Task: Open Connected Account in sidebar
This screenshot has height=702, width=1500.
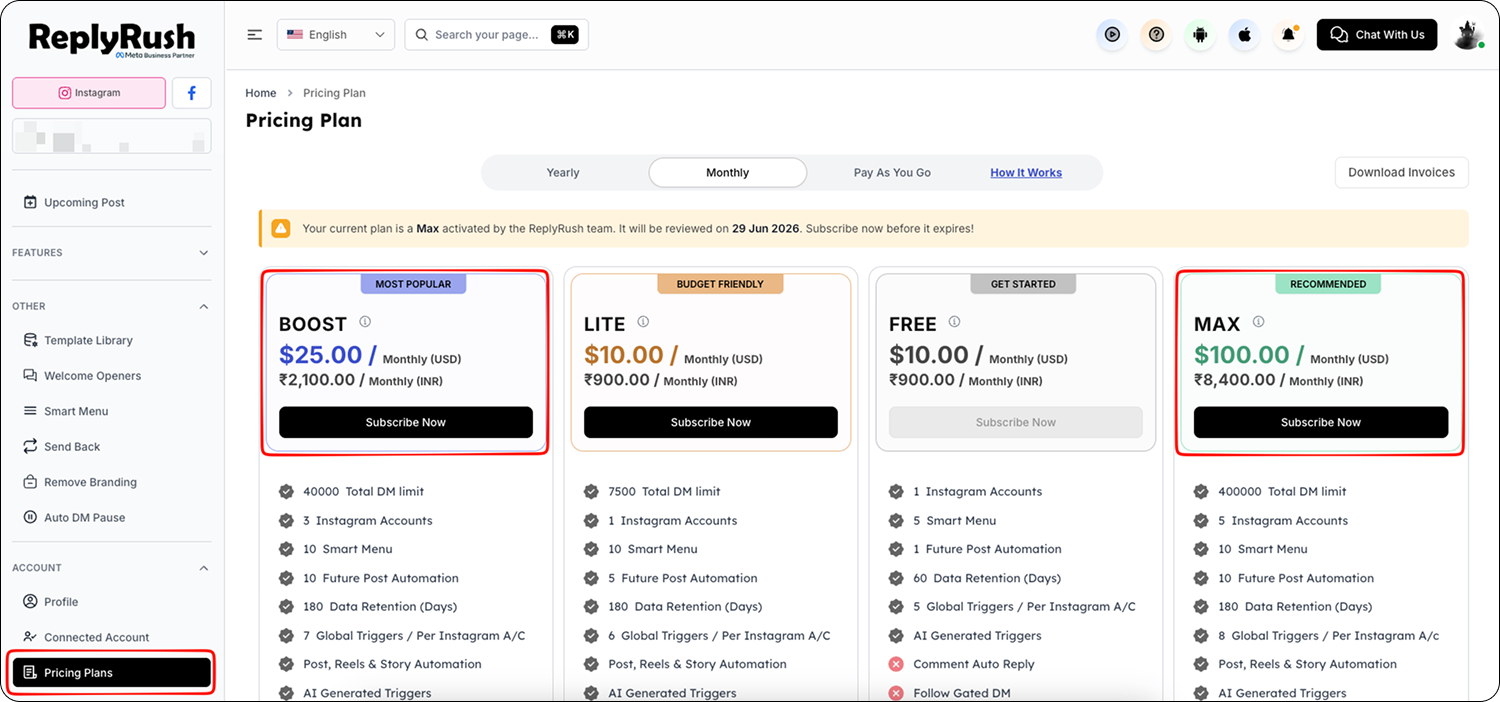Action: pos(86,637)
